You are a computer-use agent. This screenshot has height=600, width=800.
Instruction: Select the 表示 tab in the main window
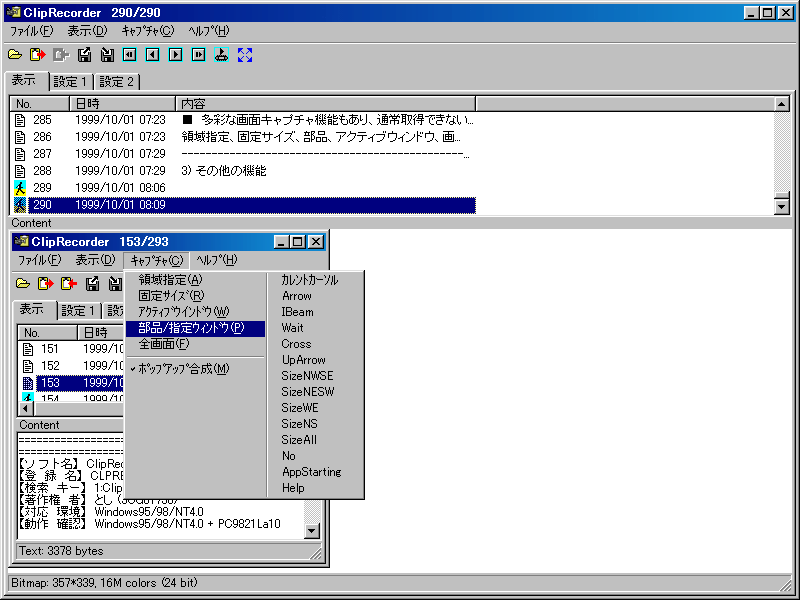click(26, 80)
